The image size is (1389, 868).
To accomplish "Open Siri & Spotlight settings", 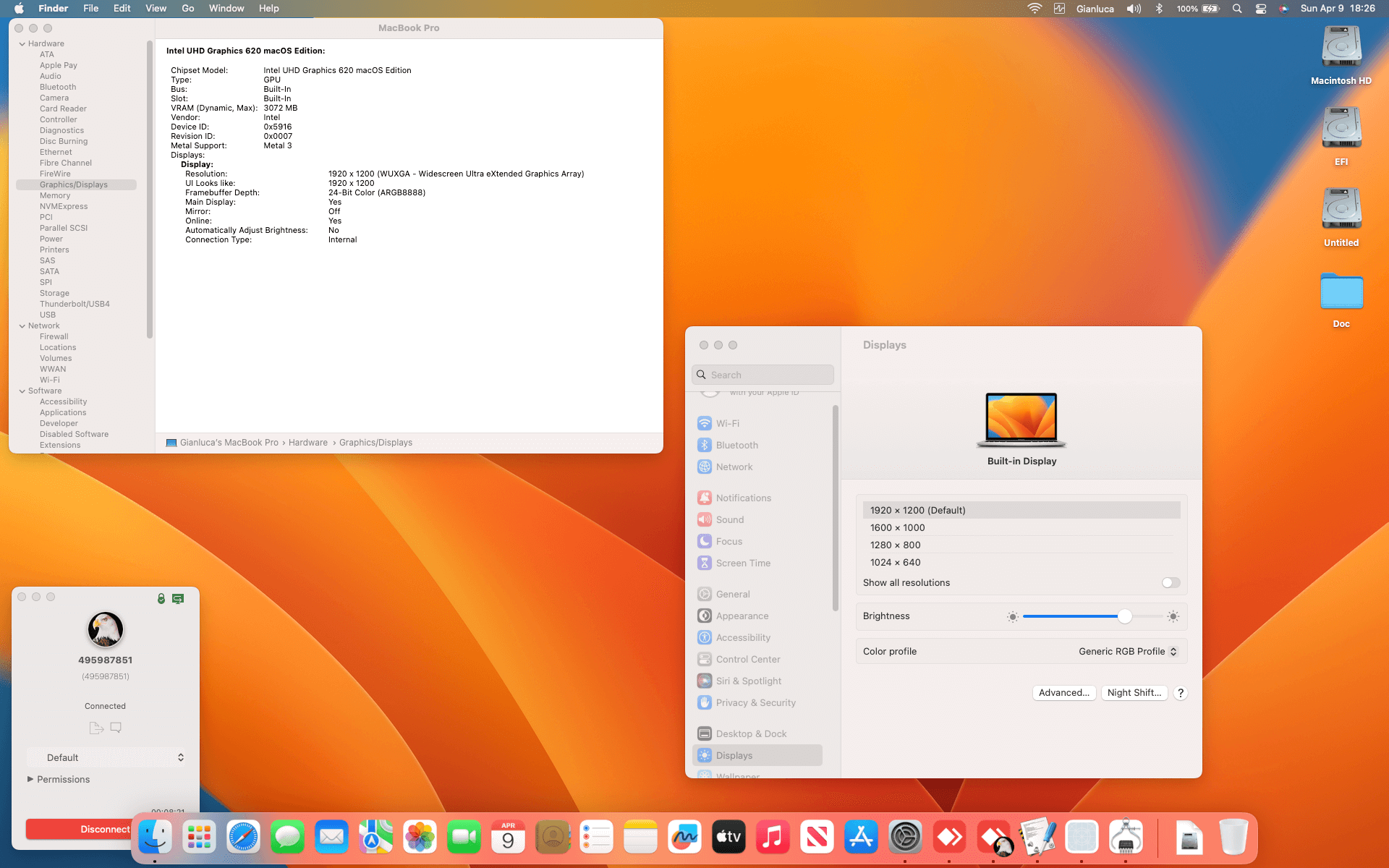I will [x=748, y=681].
